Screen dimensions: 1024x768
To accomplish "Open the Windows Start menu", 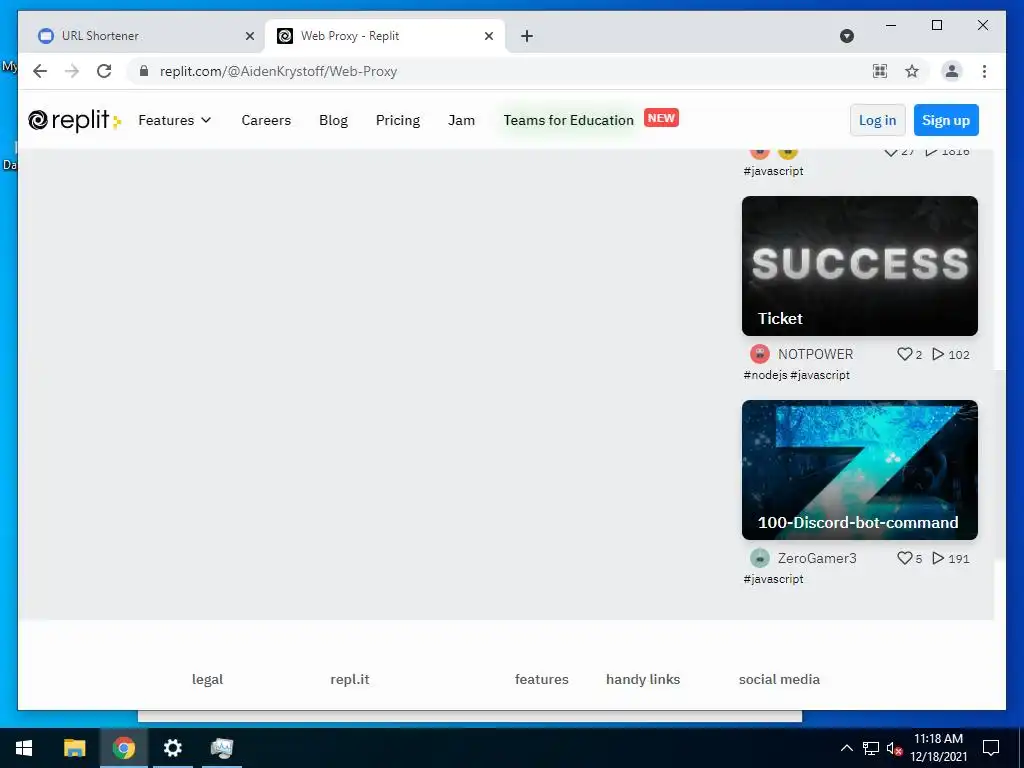I will pos(24,748).
